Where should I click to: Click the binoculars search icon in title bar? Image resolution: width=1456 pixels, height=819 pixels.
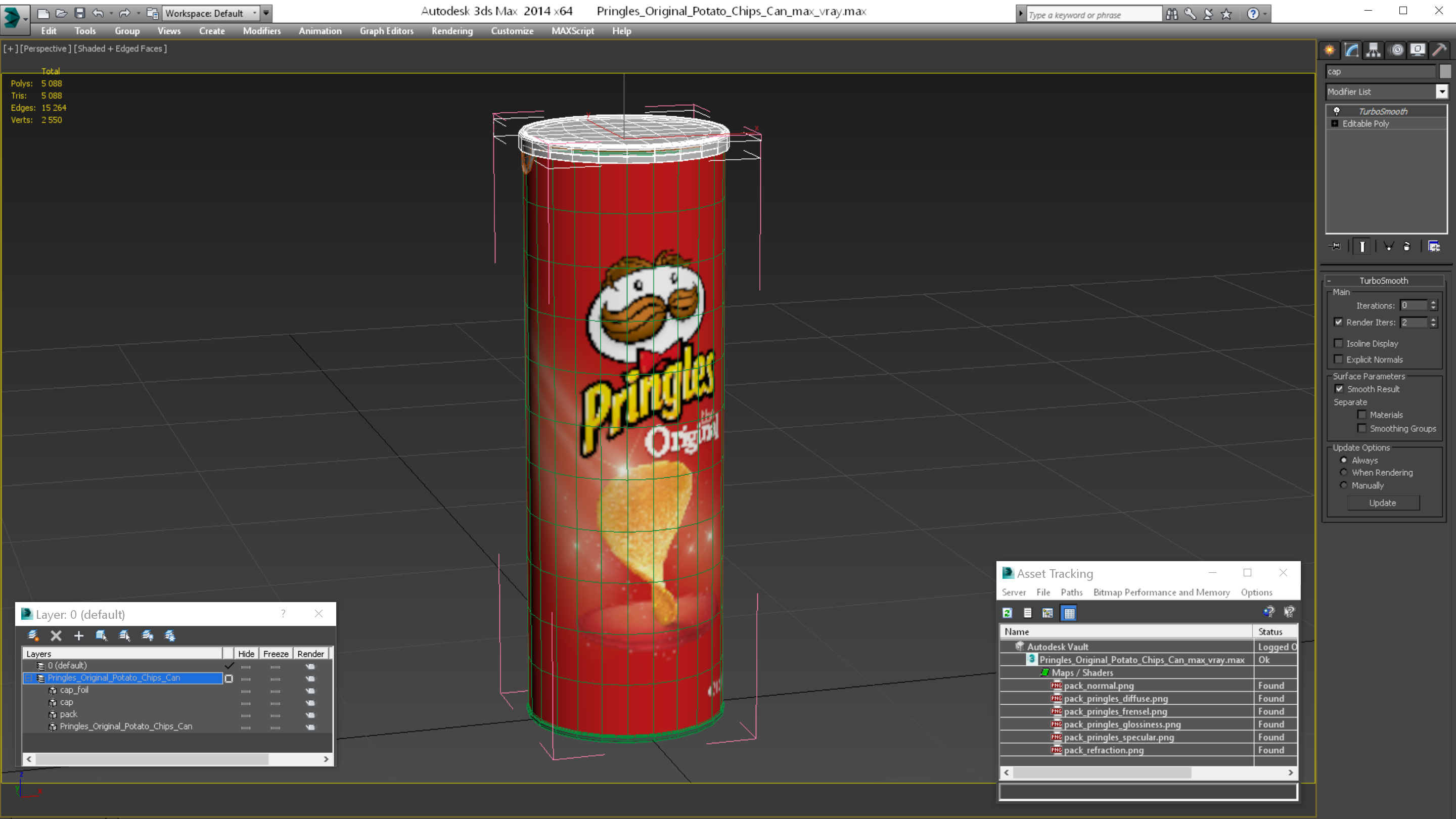1172,14
